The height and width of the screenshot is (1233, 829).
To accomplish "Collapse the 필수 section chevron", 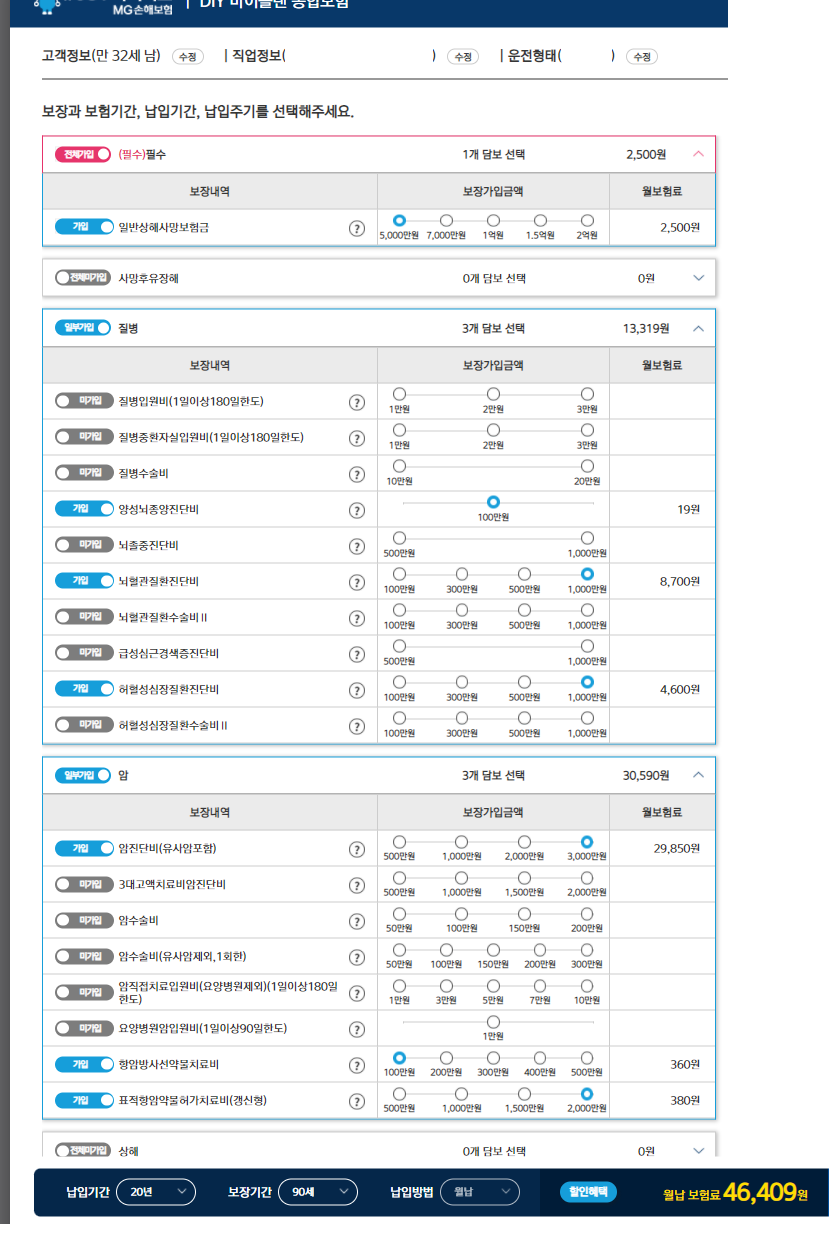I will pyautogui.click(x=698, y=155).
